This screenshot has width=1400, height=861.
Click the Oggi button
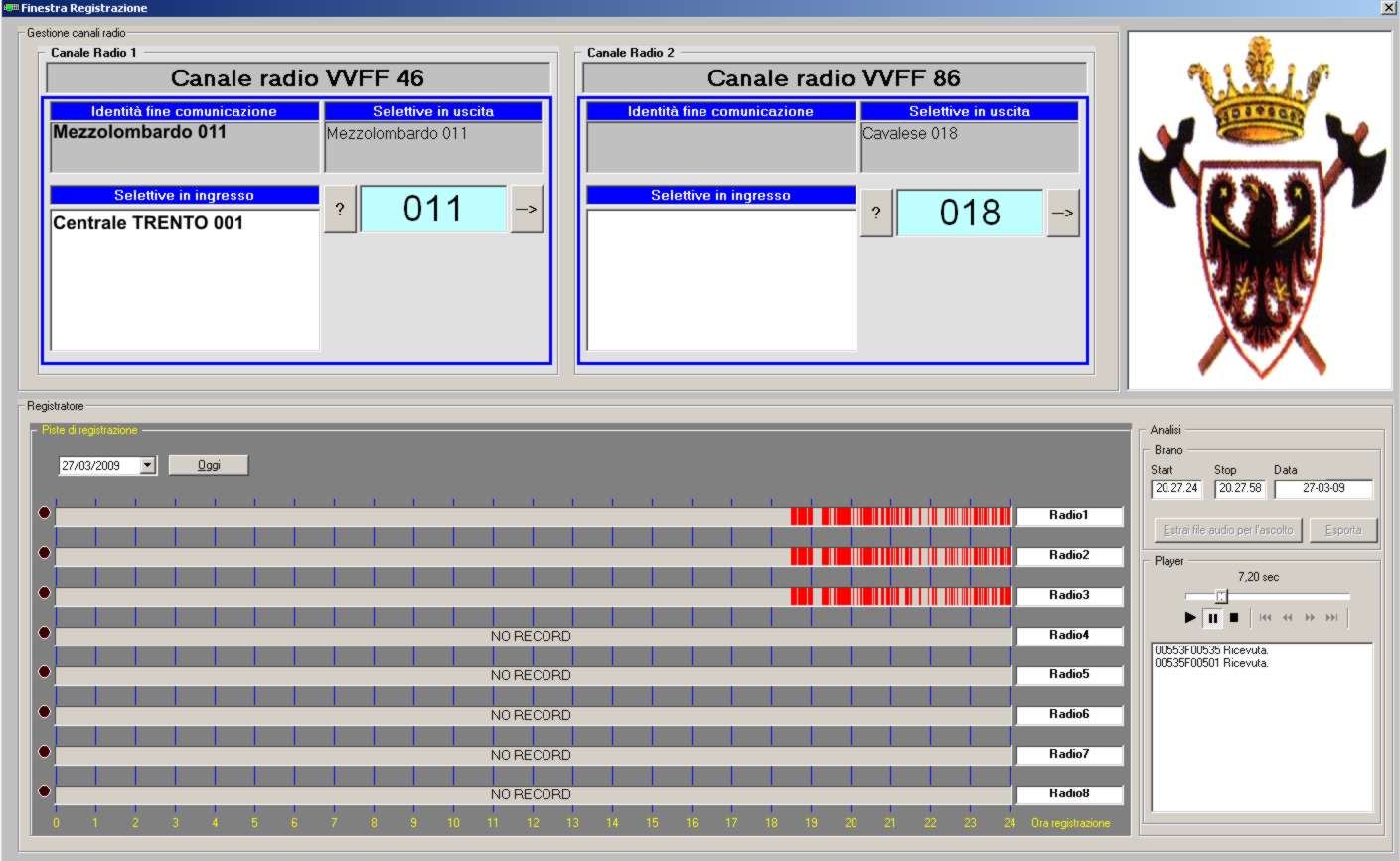click(209, 465)
